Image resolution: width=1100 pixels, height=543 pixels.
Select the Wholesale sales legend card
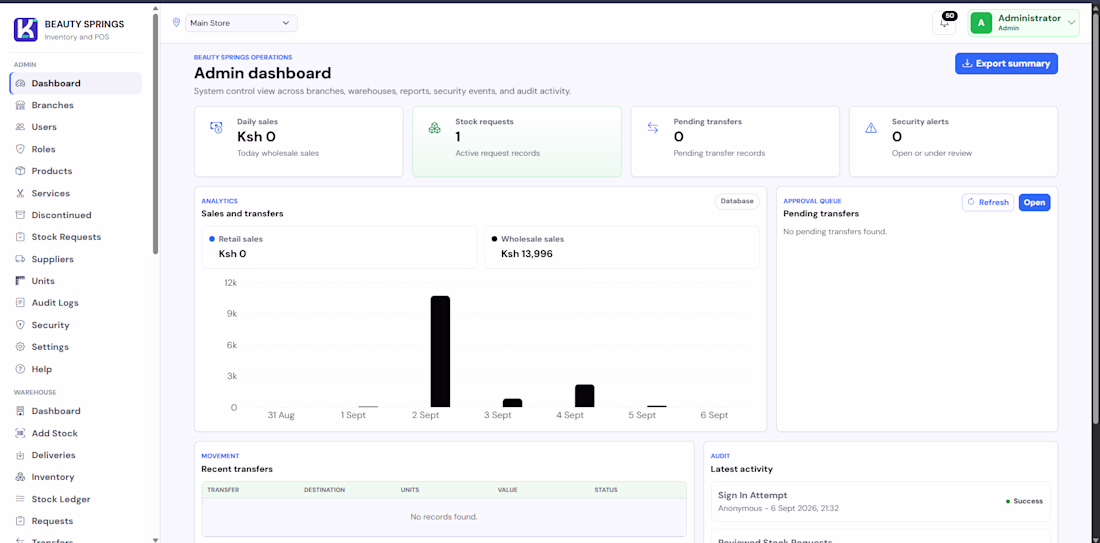[x=622, y=247]
